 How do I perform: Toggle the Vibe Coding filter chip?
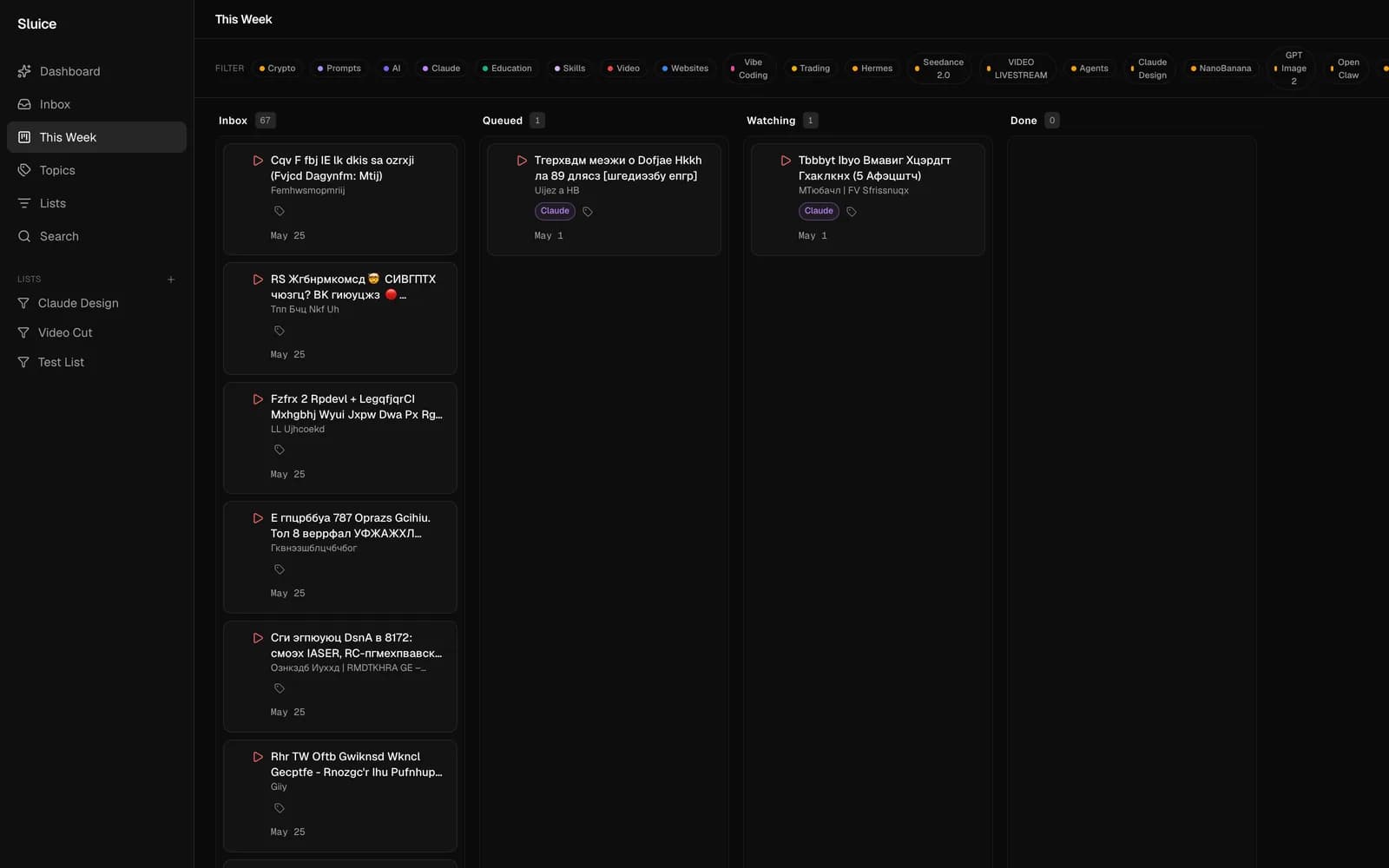click(x=749, y=69)
